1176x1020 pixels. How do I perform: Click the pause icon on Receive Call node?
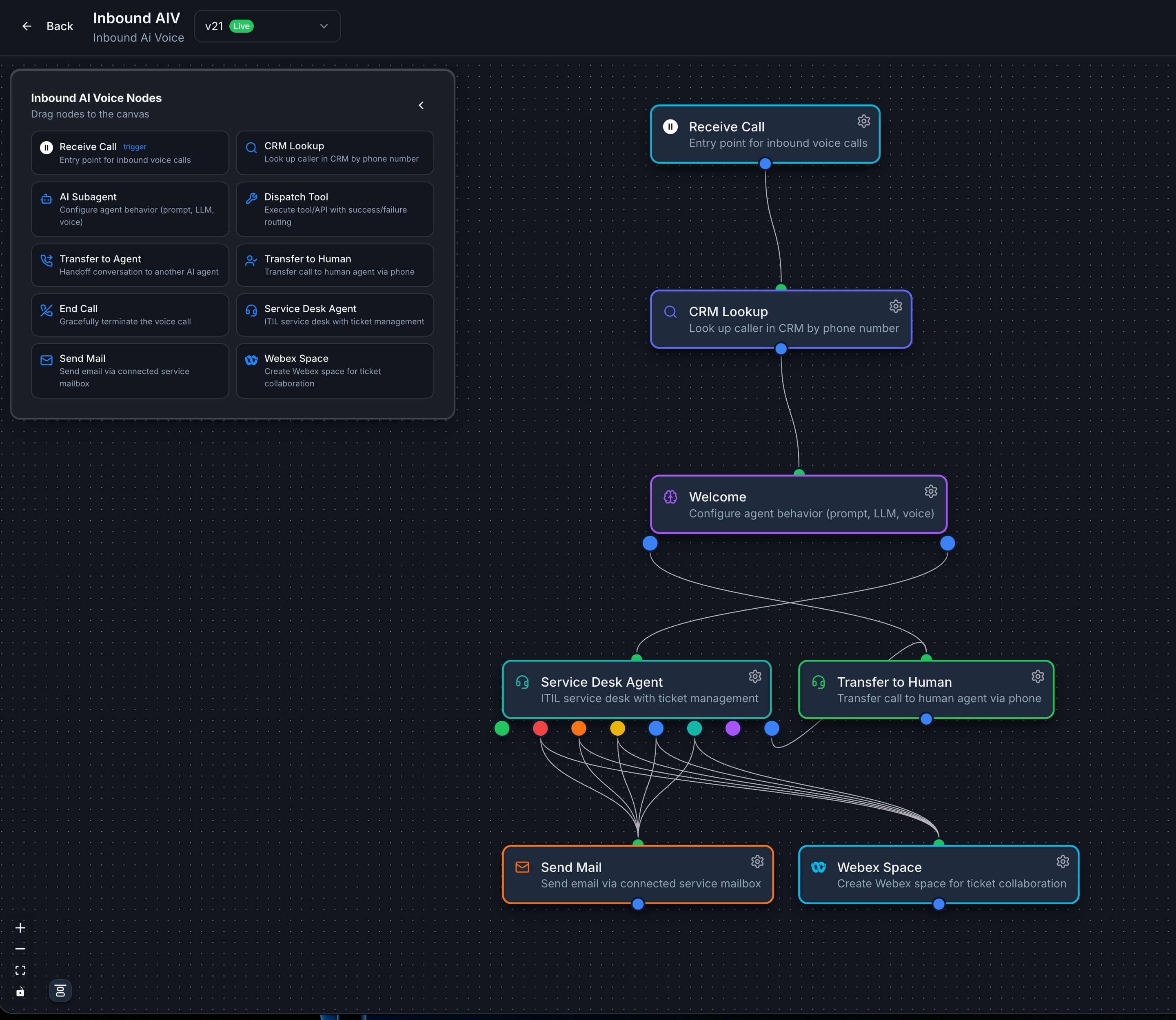point(670,127)
